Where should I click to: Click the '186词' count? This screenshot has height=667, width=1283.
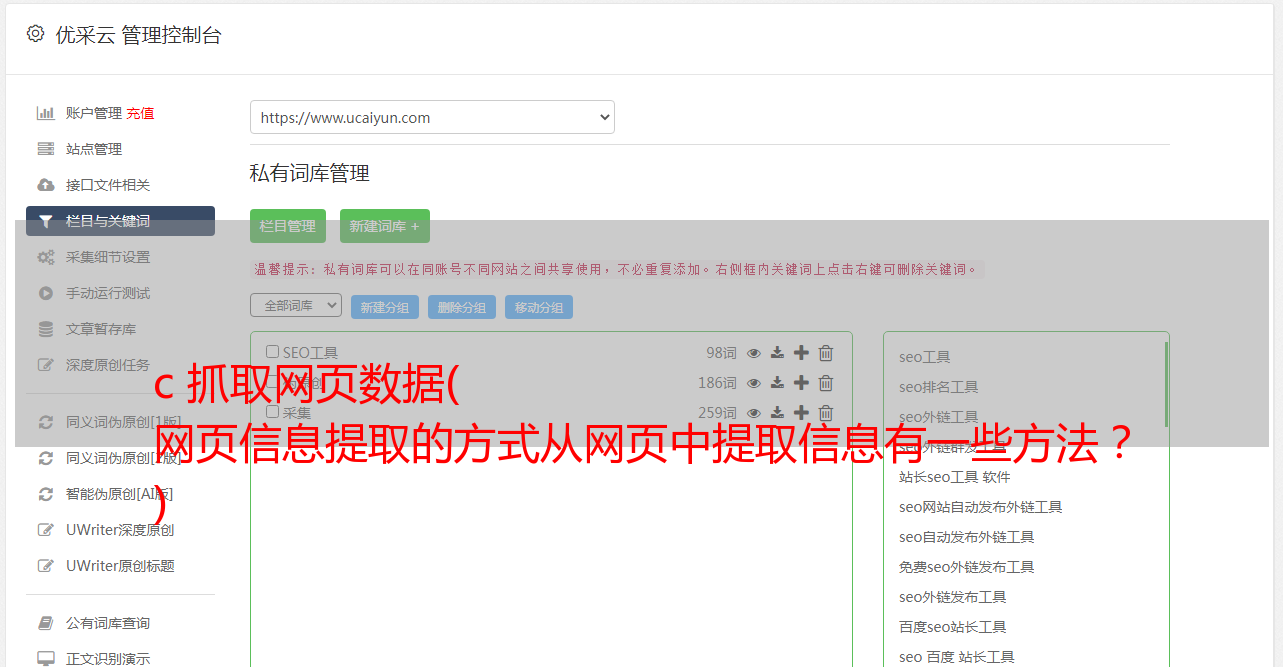(717, 383)
